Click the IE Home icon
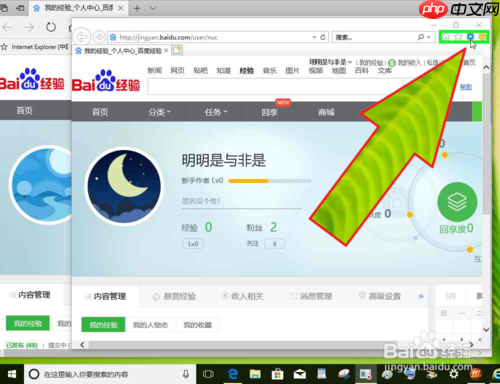This screenshot has width=500, height=384. (446, 37)
